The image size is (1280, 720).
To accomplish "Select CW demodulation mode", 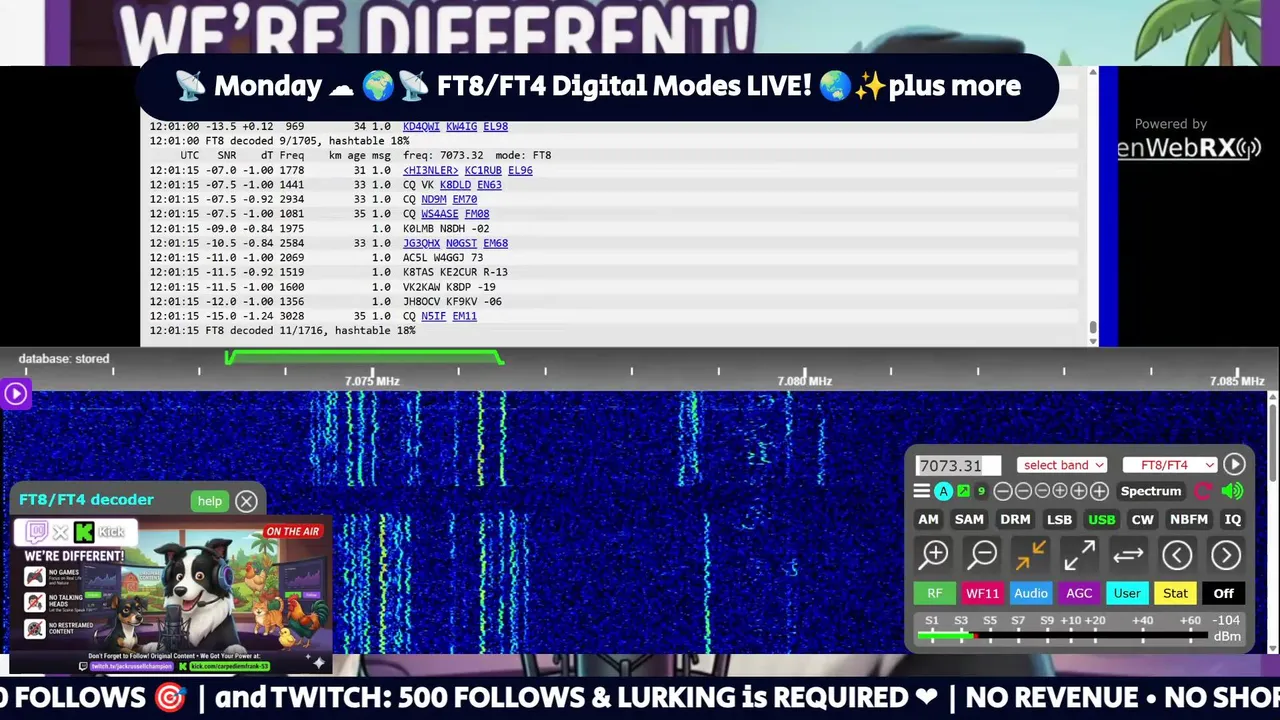I will (x=1142, y=519).
